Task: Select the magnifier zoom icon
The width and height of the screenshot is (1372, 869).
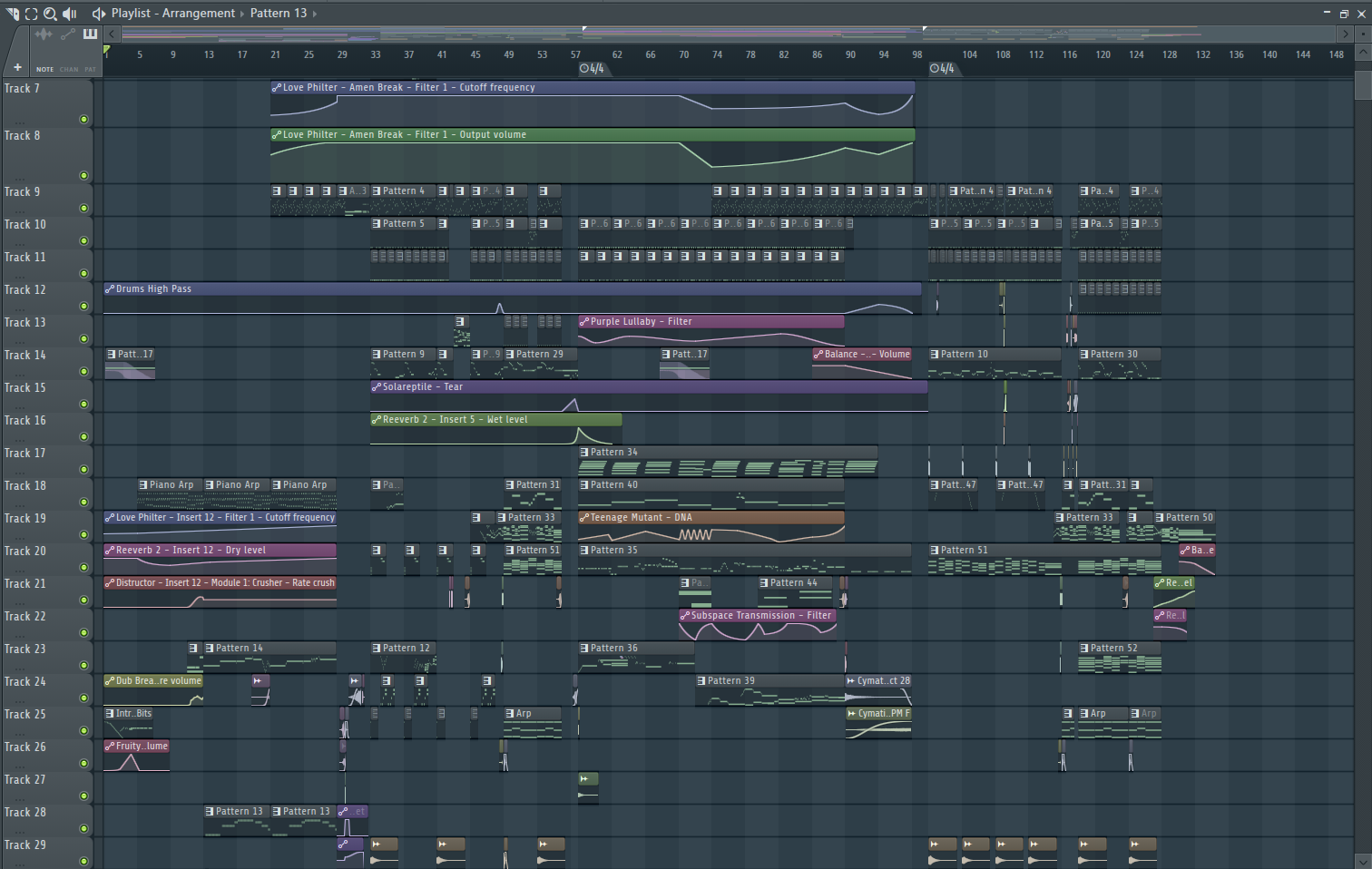Action: pos(51,14)
